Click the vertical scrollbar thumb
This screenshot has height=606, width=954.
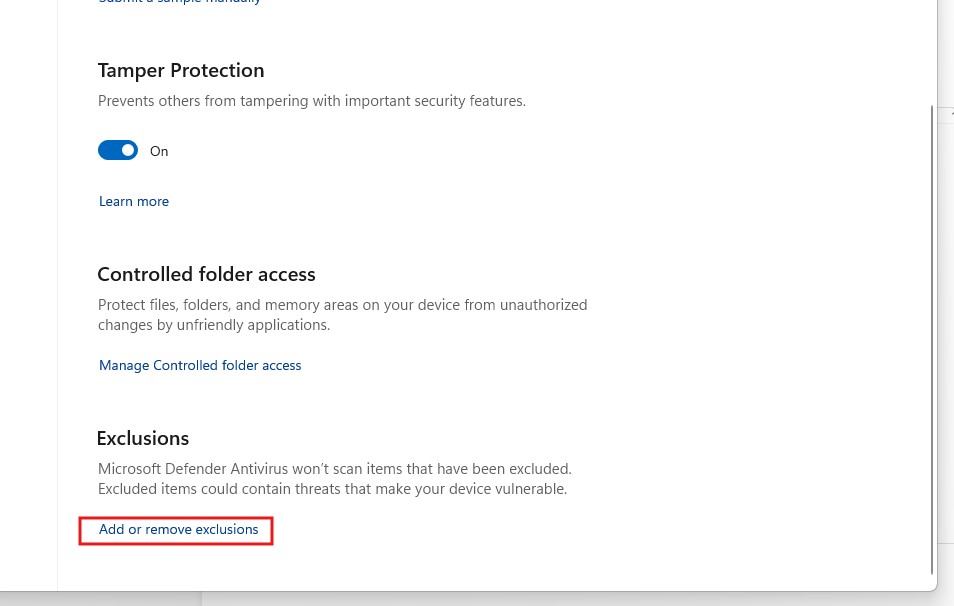[931, 340]
